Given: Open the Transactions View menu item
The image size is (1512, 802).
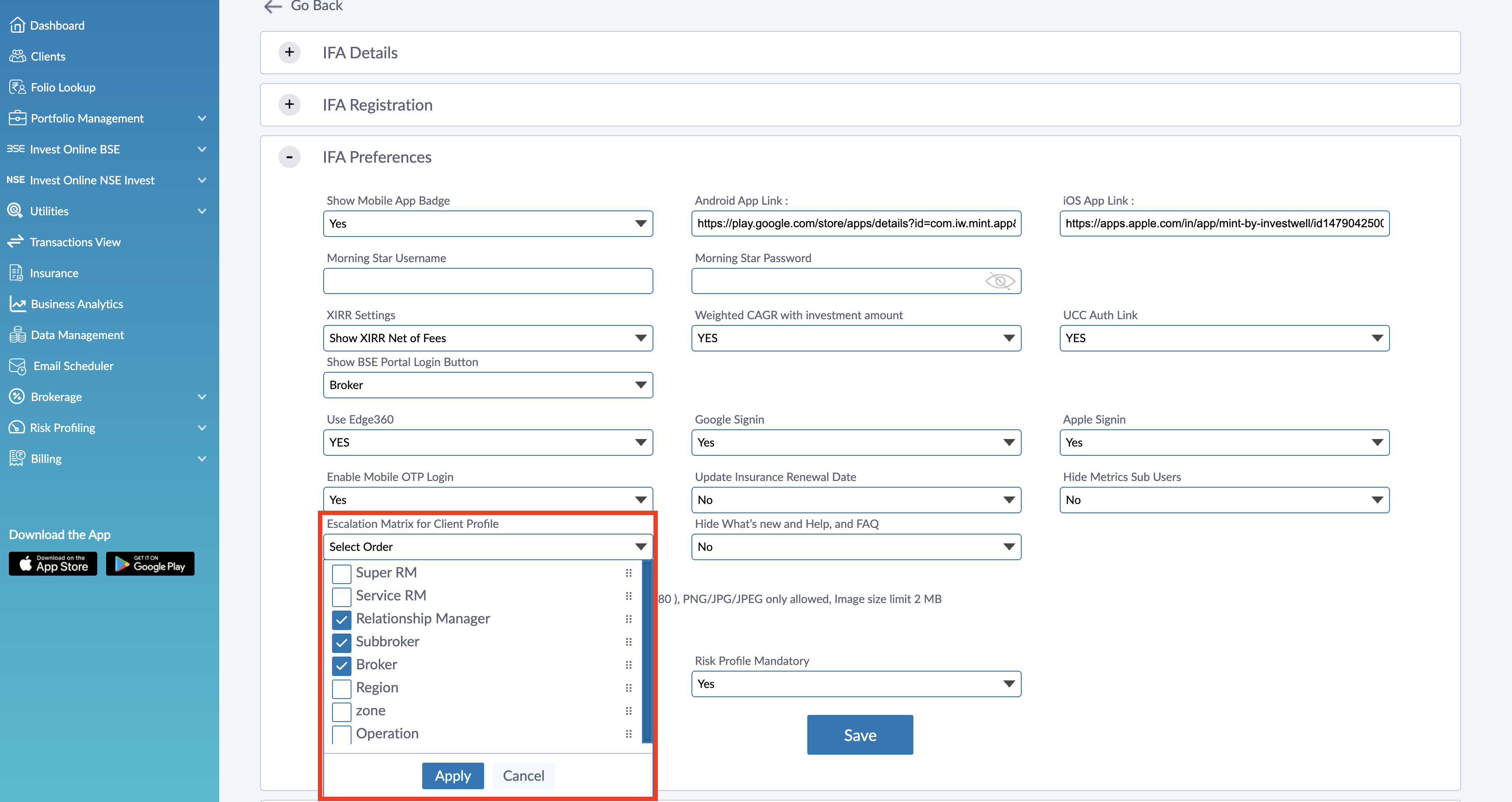Looking at the screenshot, I should click(75, 242).
